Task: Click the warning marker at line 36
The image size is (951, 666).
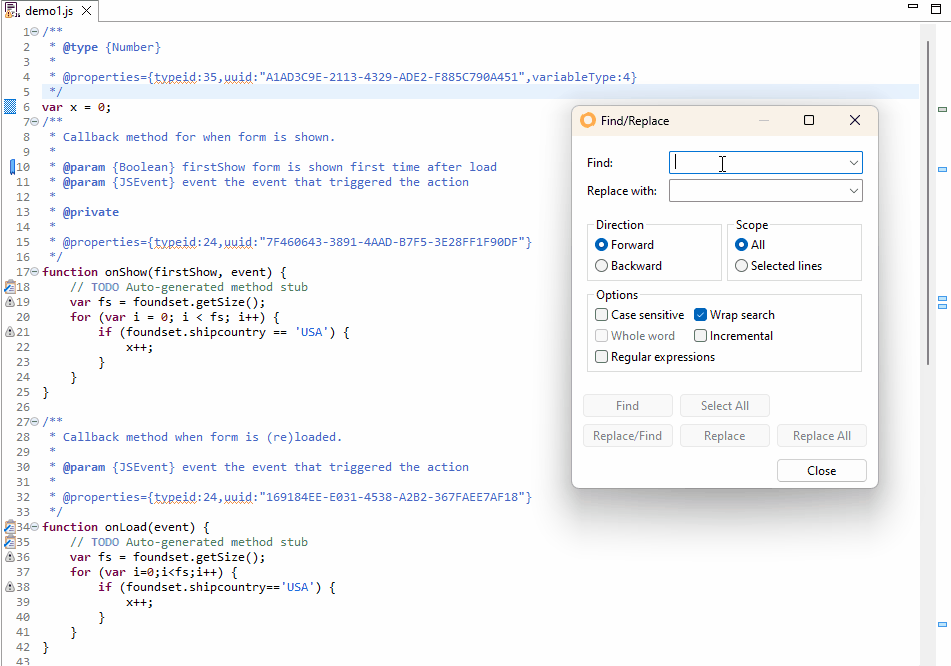Action: (x=10, y=557)
